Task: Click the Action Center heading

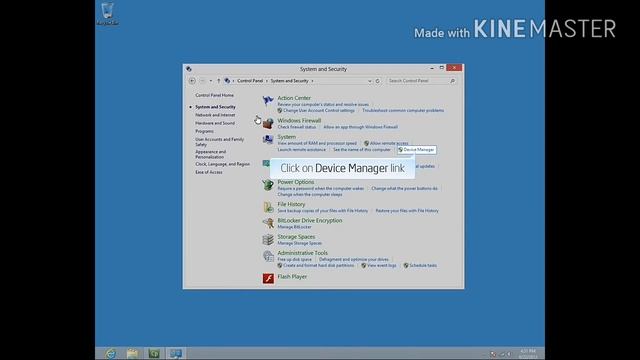Action: point(294,98)
